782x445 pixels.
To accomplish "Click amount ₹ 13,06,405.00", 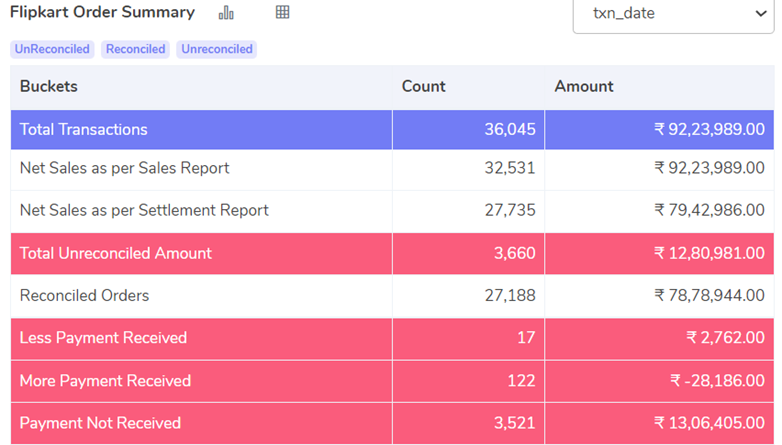I will pos(709,424).
